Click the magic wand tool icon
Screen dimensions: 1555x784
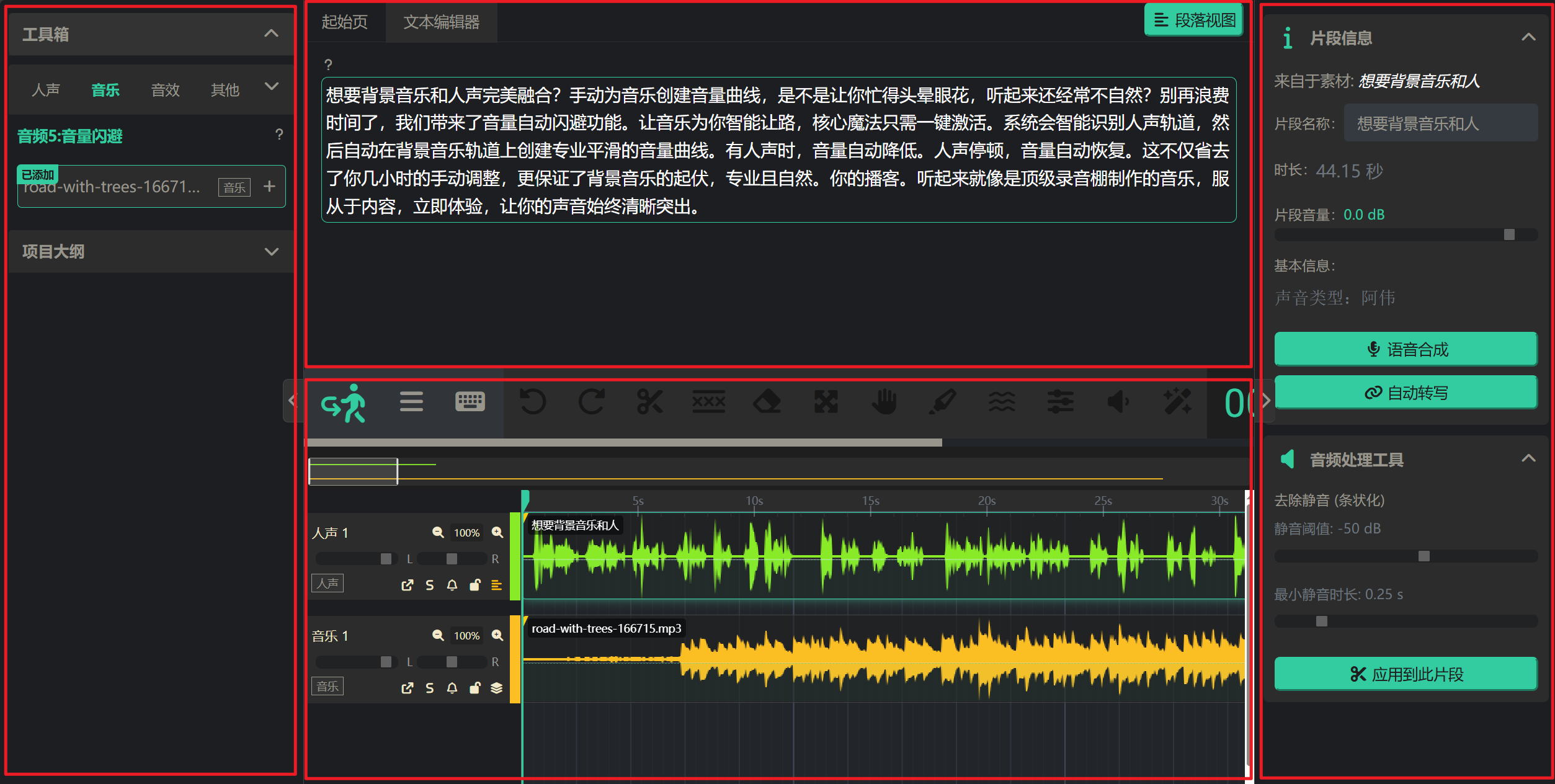click(x=1177, y=402)
